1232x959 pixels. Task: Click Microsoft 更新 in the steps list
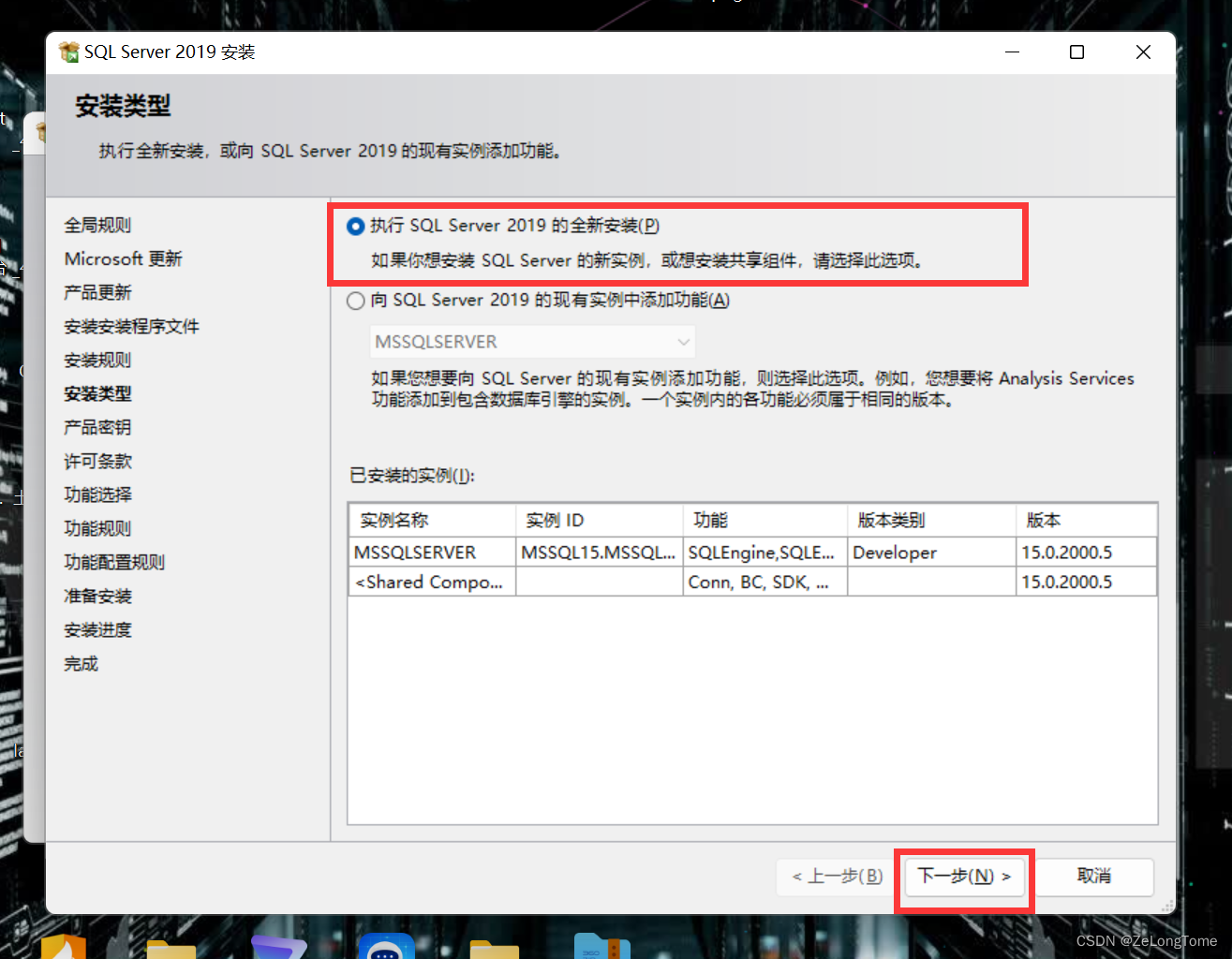coord(123,259)
